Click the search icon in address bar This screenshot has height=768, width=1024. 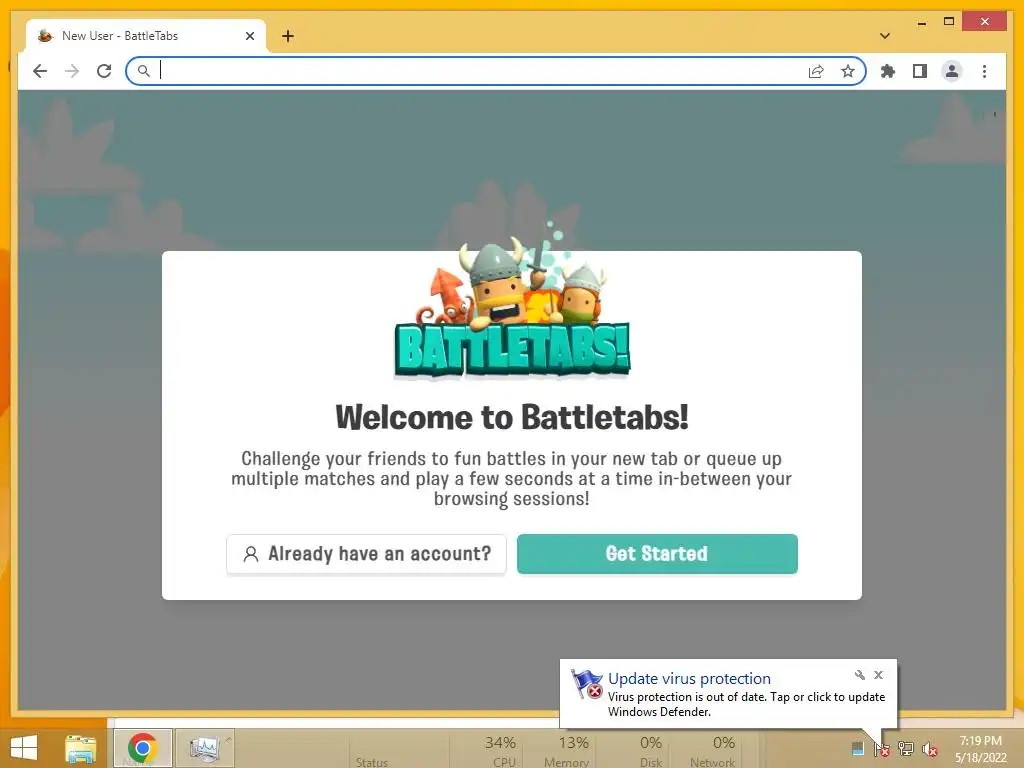point(144,71)
